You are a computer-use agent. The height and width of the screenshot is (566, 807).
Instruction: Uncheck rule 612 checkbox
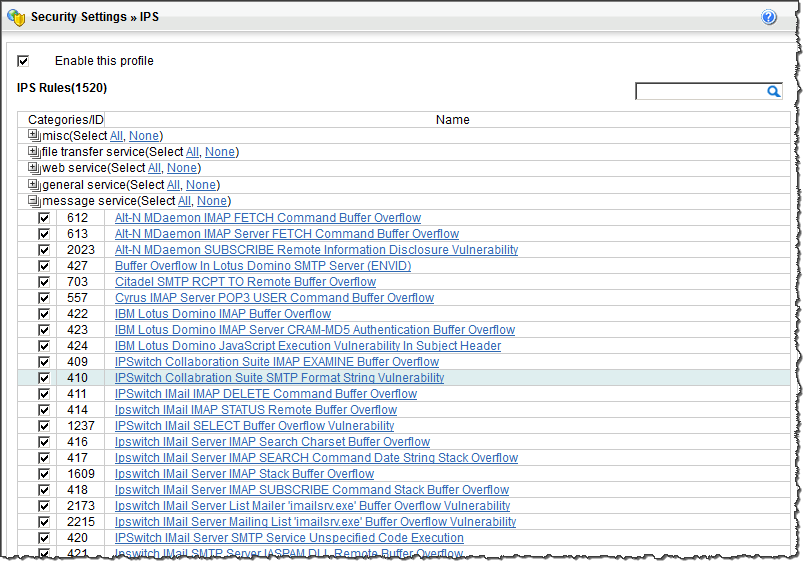(44, 218)
